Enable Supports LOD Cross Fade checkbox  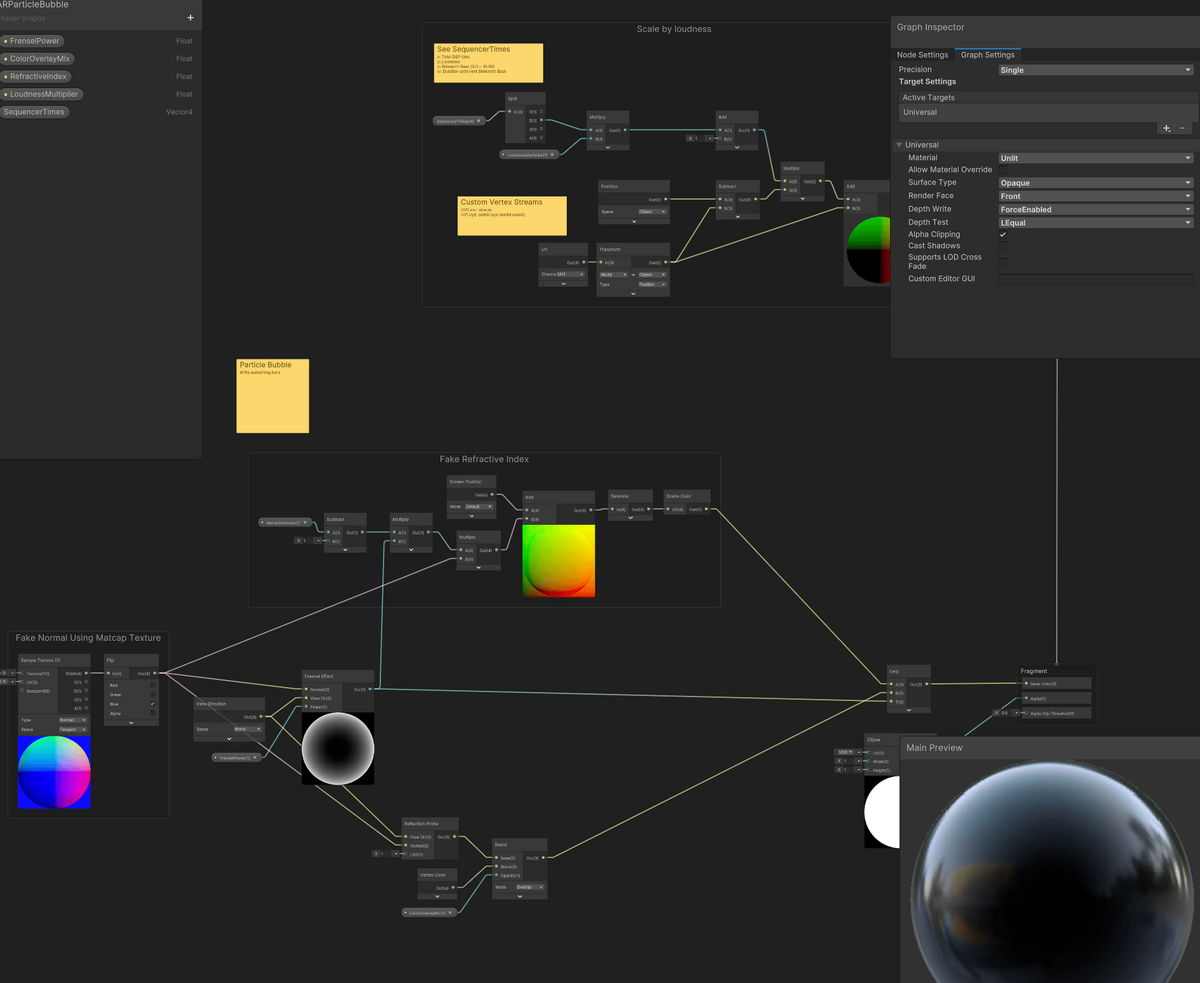1003,261
